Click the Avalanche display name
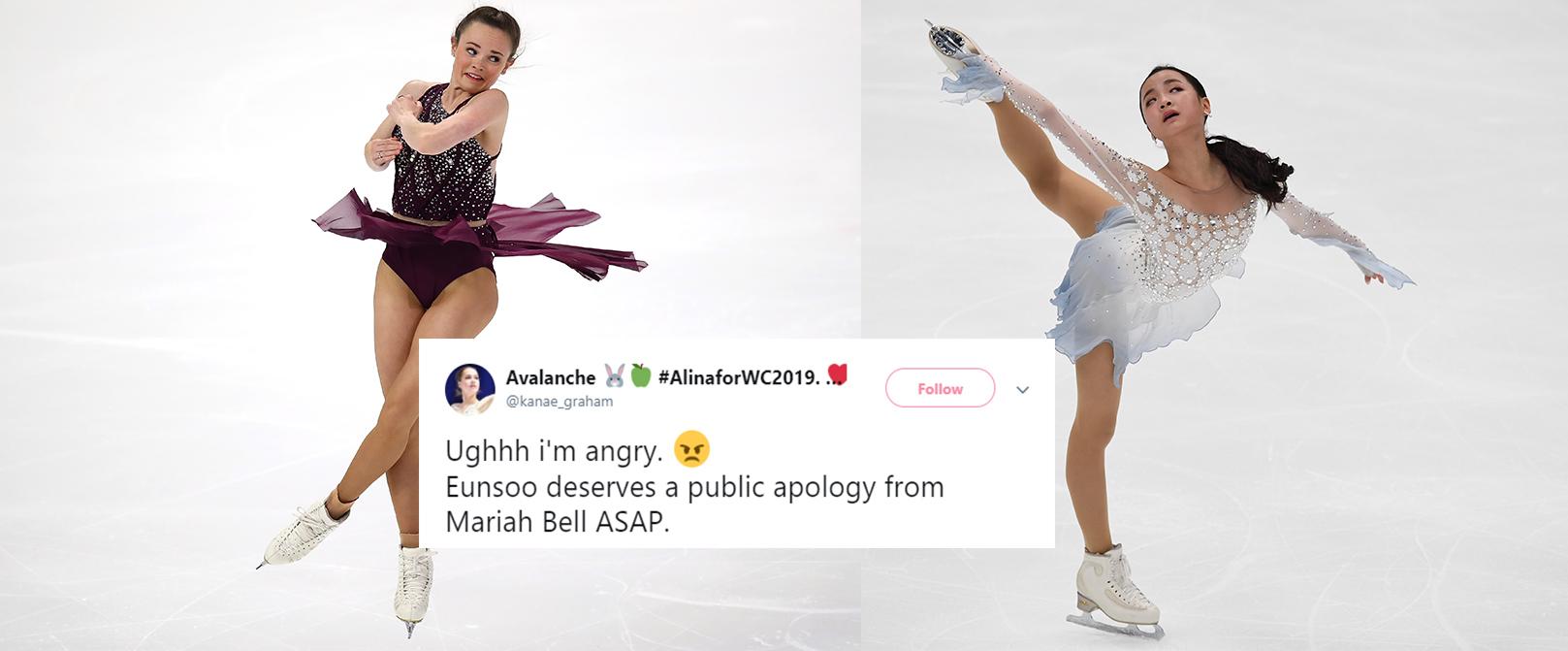The height and width of the screenshot is (651, 1568). click(551, 377)
